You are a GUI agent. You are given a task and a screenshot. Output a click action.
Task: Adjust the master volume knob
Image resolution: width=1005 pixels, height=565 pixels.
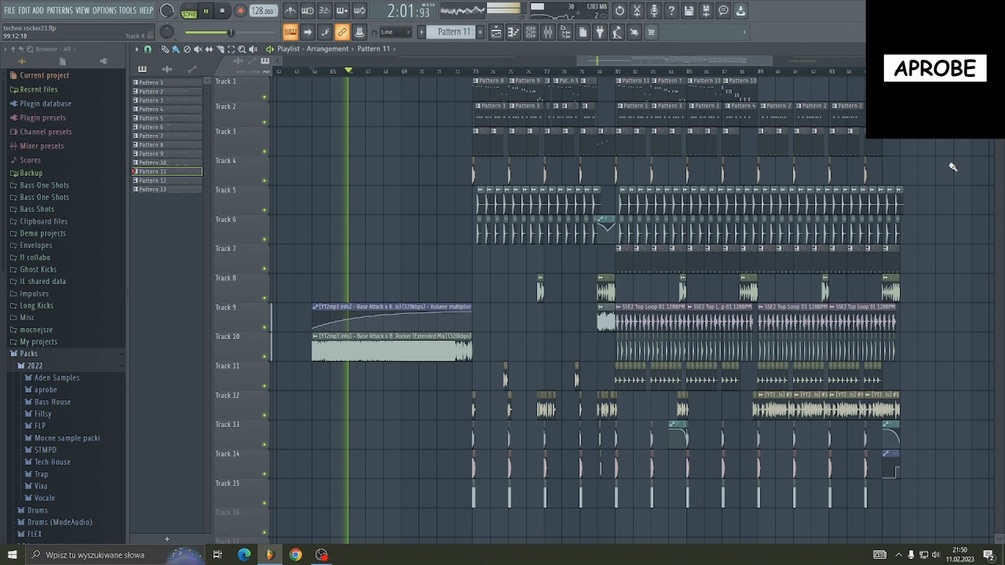(167, 10)
